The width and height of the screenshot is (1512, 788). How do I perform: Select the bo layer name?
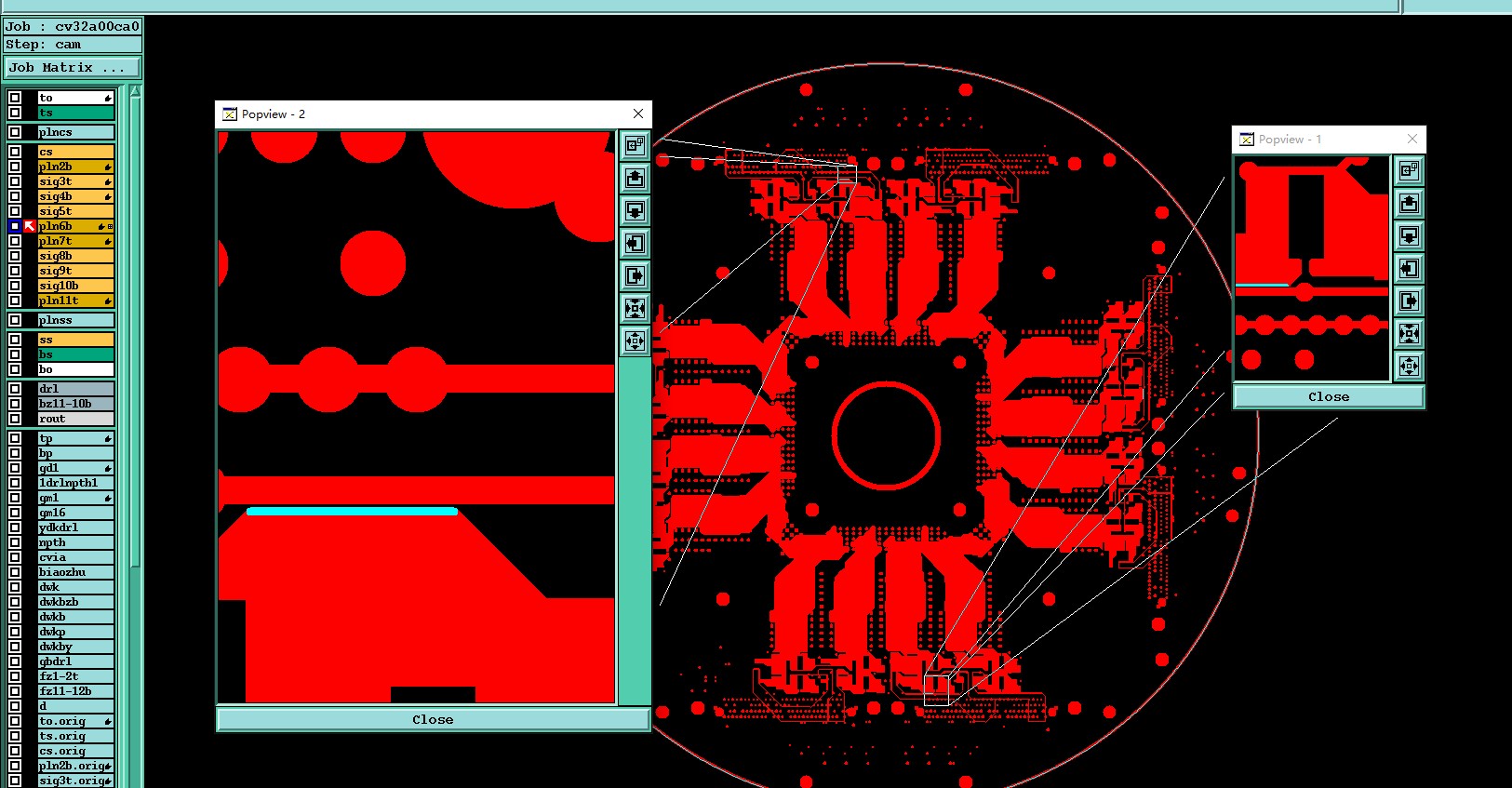click(75, 369)
